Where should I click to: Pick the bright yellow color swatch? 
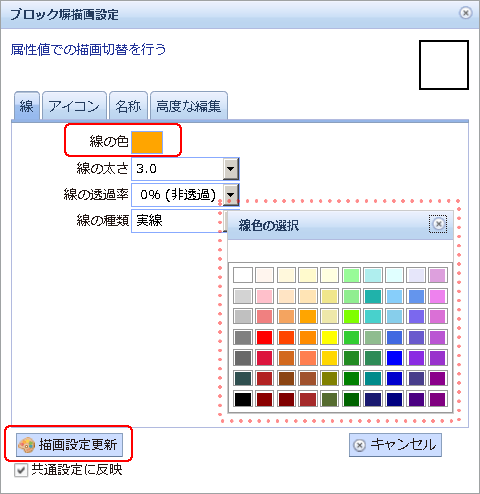tap(329, 337)
